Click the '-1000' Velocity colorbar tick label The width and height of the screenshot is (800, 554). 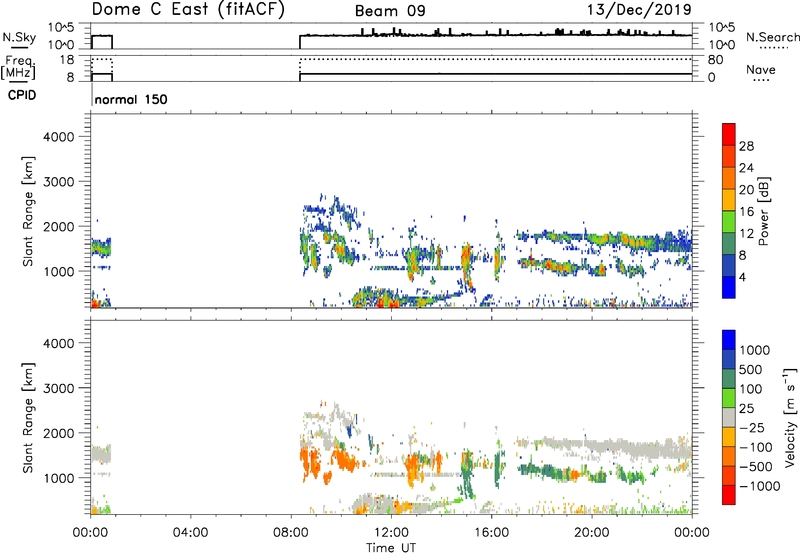(x=759, y=486)
